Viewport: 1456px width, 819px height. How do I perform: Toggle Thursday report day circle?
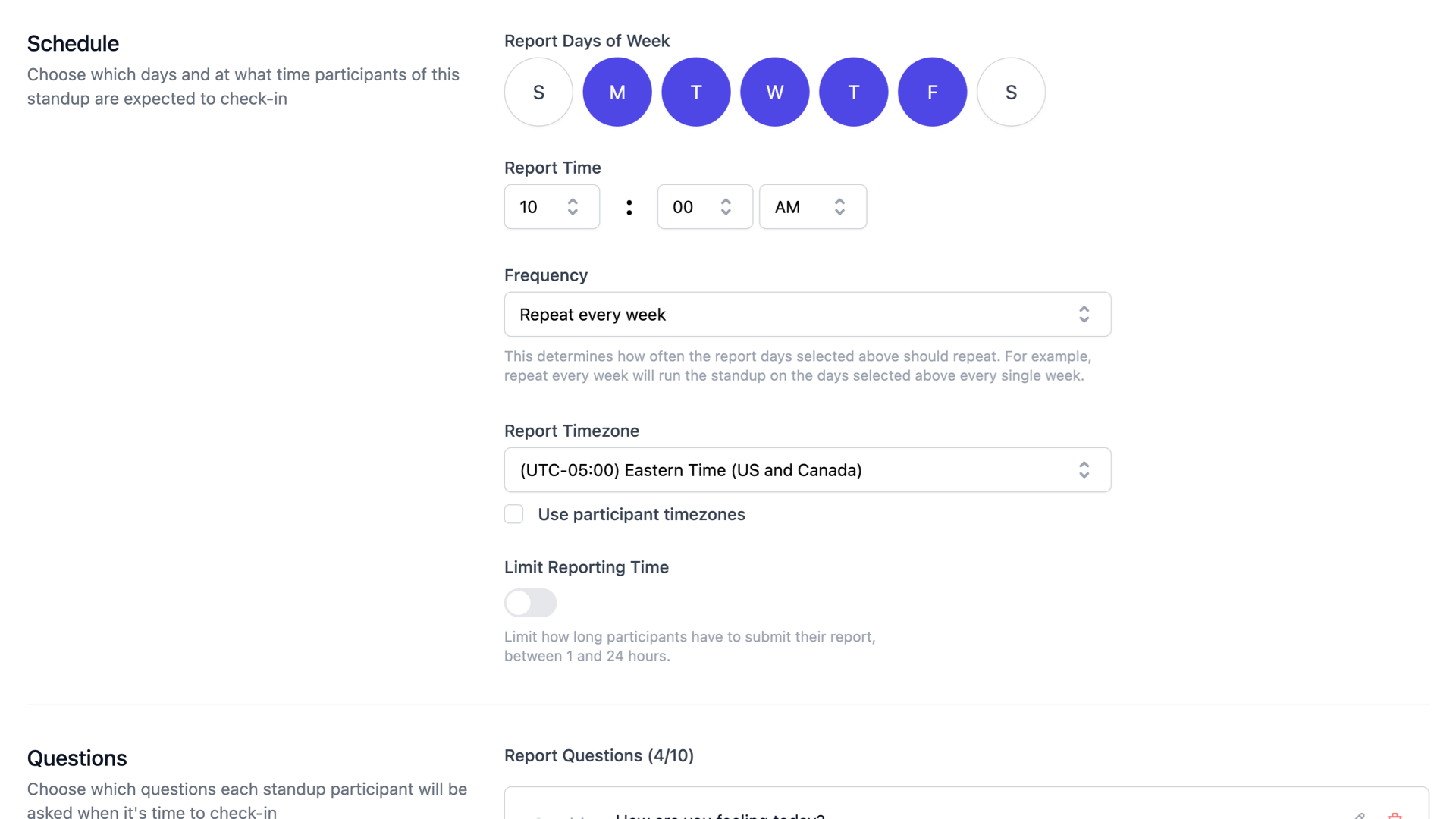[x=854, y=92]
